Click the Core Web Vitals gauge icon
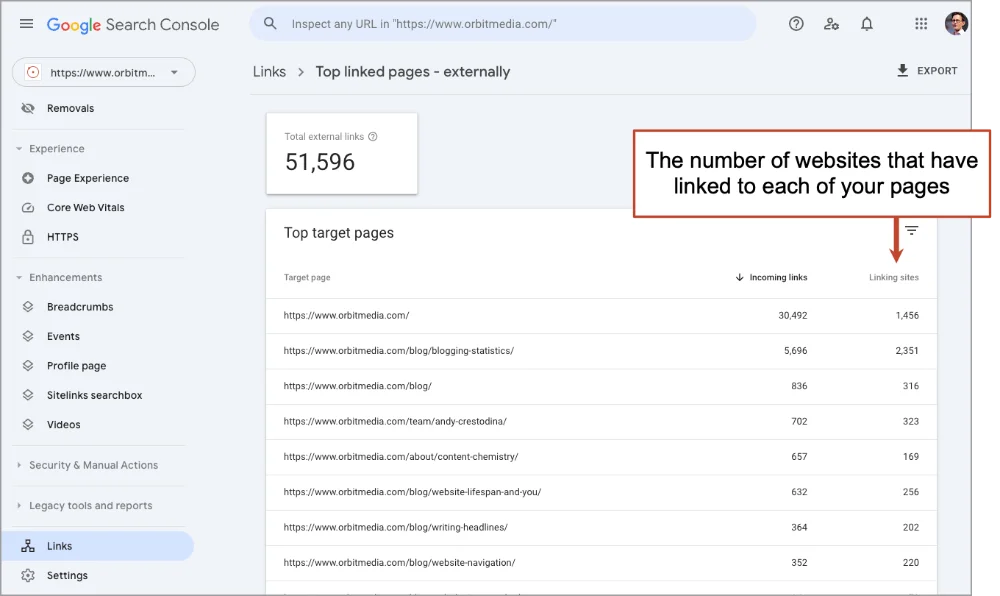The height and width of the screenshot is (596, 1000). tap(28, 208)
